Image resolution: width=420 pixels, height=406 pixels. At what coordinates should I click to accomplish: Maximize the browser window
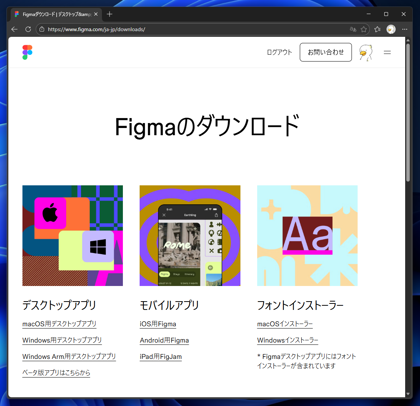pos(386,14)
